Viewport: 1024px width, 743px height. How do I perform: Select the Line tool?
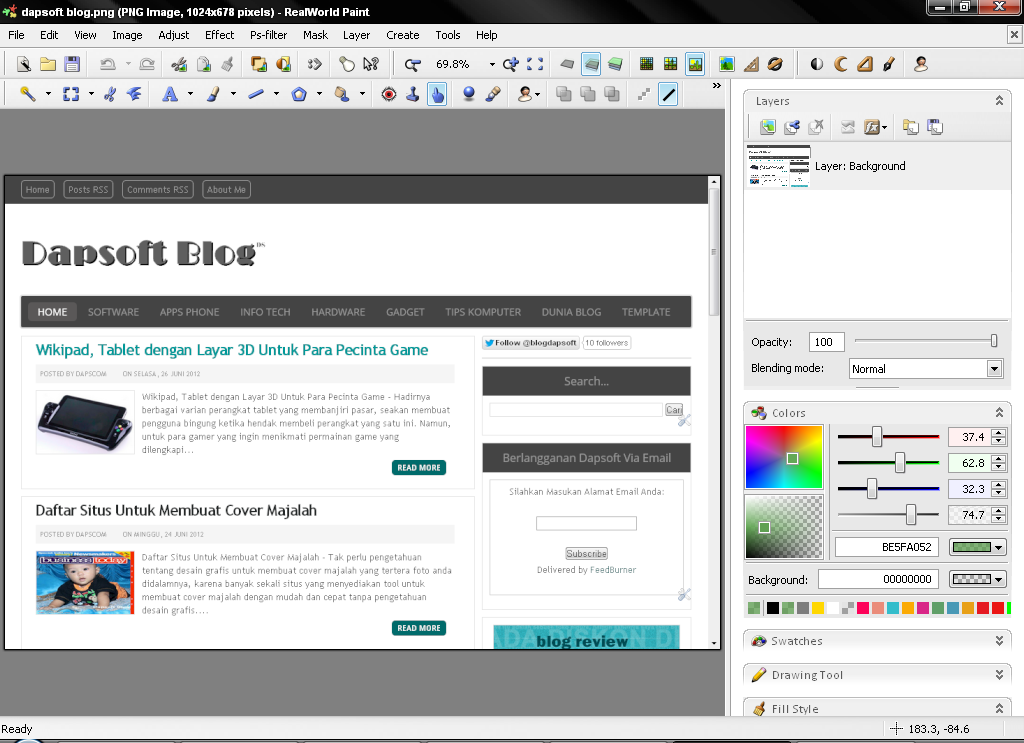pyautogui.click(x=256, y=94)
